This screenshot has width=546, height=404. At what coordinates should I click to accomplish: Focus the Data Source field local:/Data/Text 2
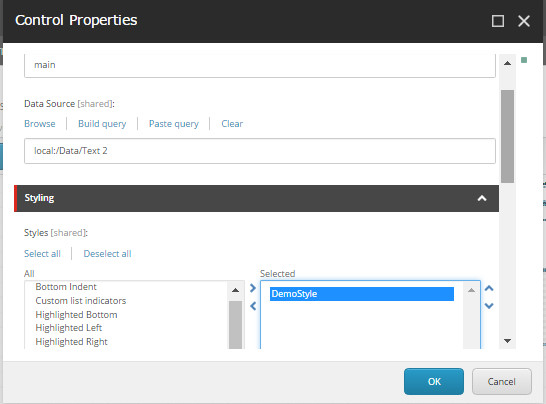coord(260,151)
